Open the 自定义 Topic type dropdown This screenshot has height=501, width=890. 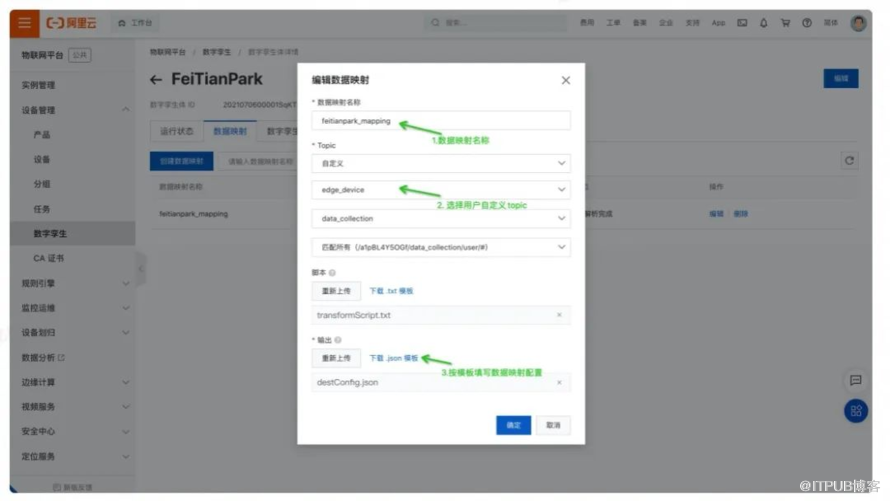tap(441, 163)
